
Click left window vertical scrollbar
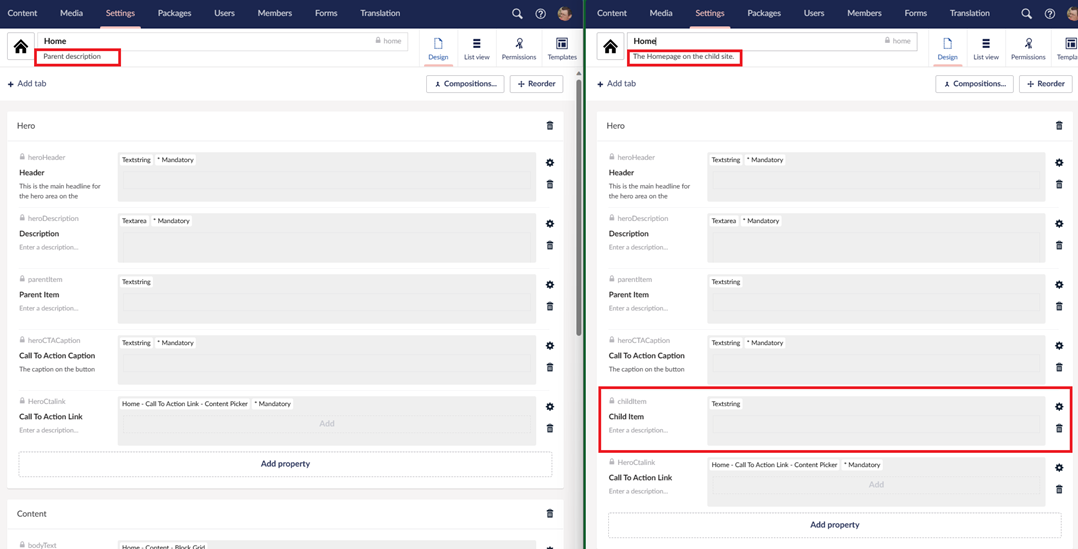580,208
